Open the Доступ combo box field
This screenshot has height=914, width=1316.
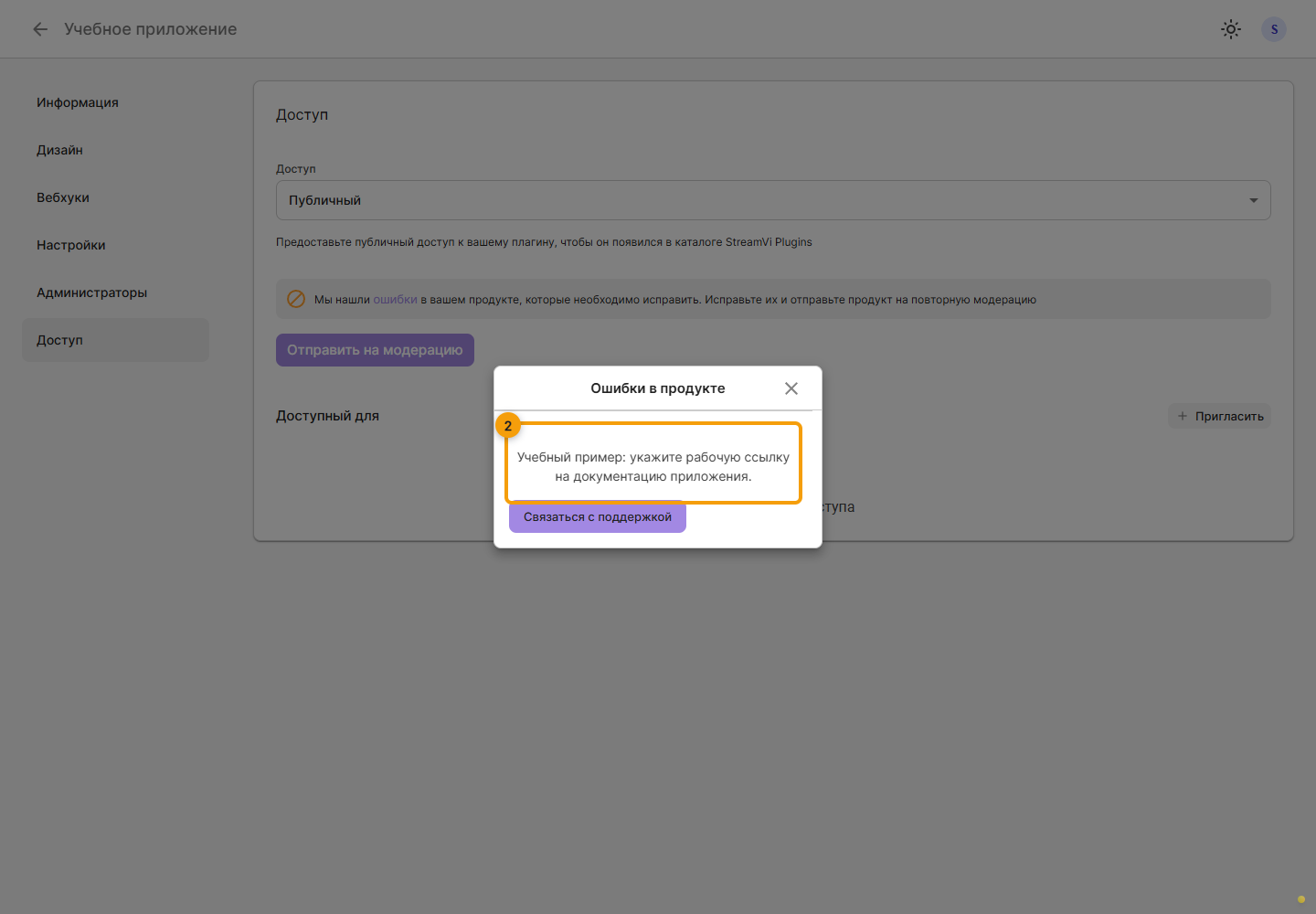[773, 200]
